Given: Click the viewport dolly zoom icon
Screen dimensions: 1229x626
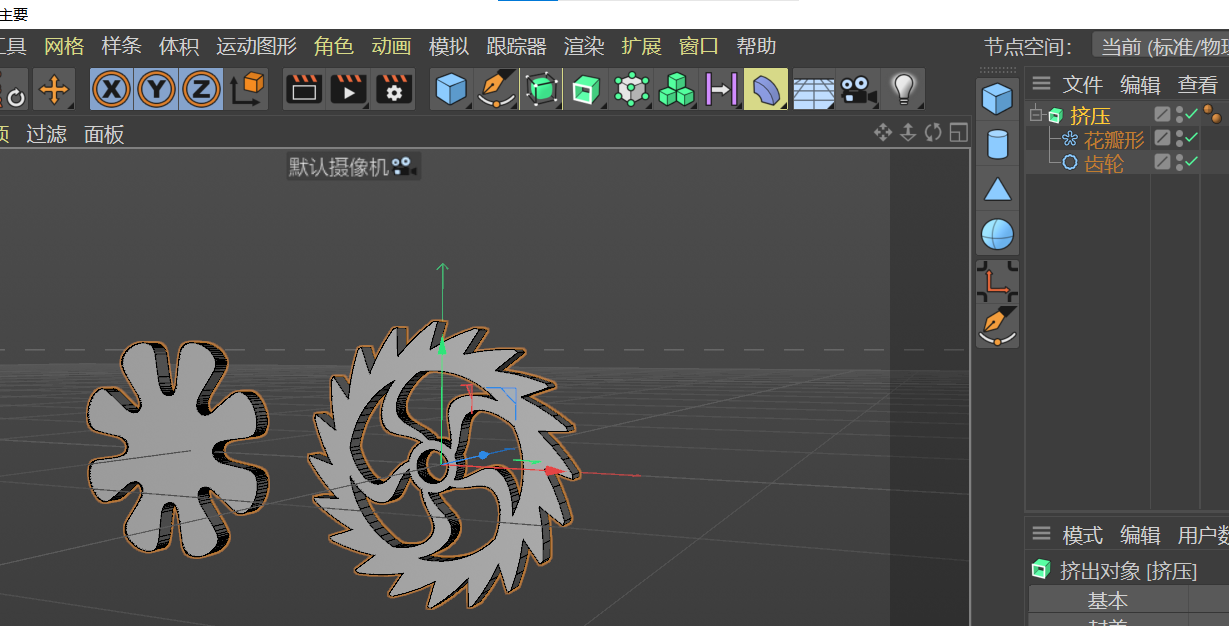Looking at the screenshot, I should coord(908,132).
